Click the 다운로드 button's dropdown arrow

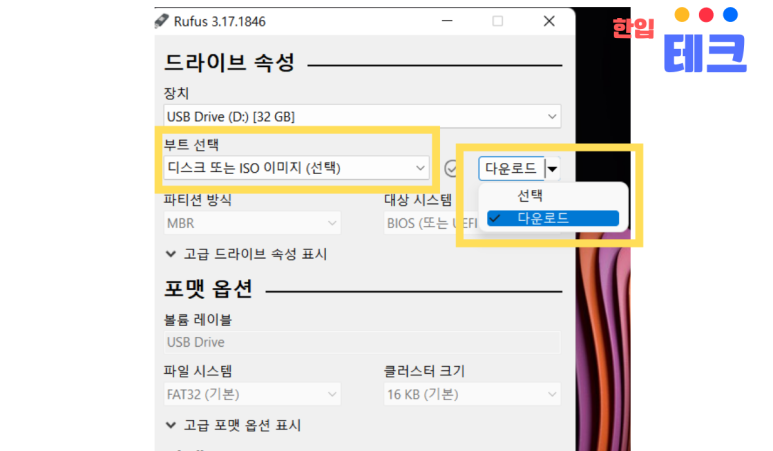pos(552,169)
